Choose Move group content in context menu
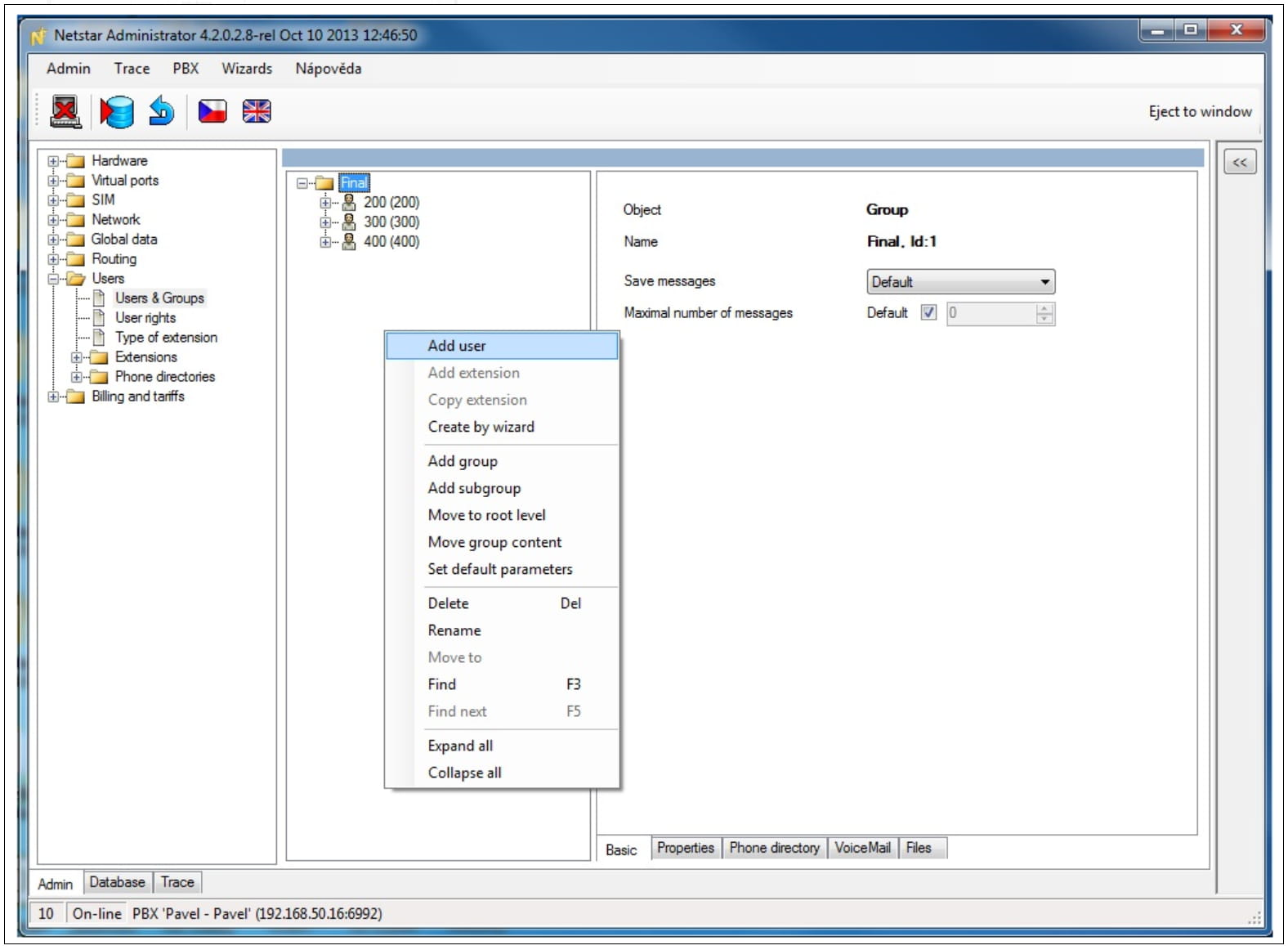1288x950 pixels. tap(502, 542)
